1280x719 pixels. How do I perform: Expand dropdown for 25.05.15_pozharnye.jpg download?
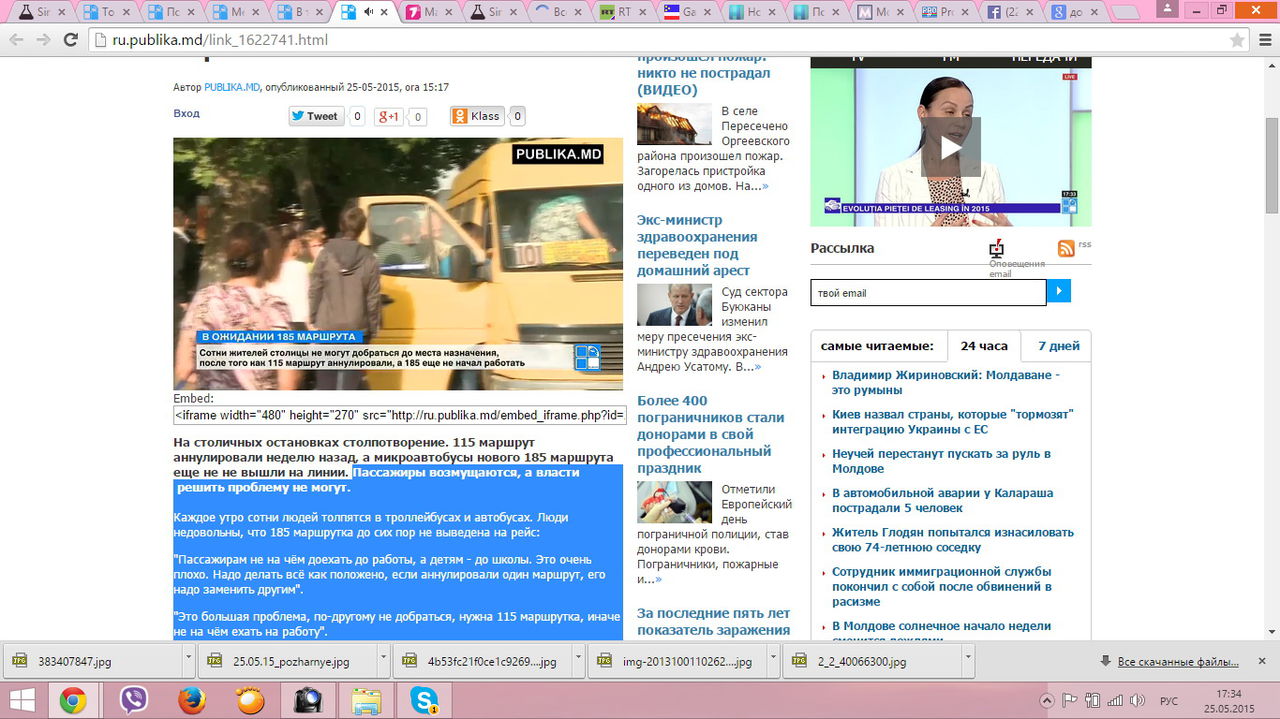point(383,661)
